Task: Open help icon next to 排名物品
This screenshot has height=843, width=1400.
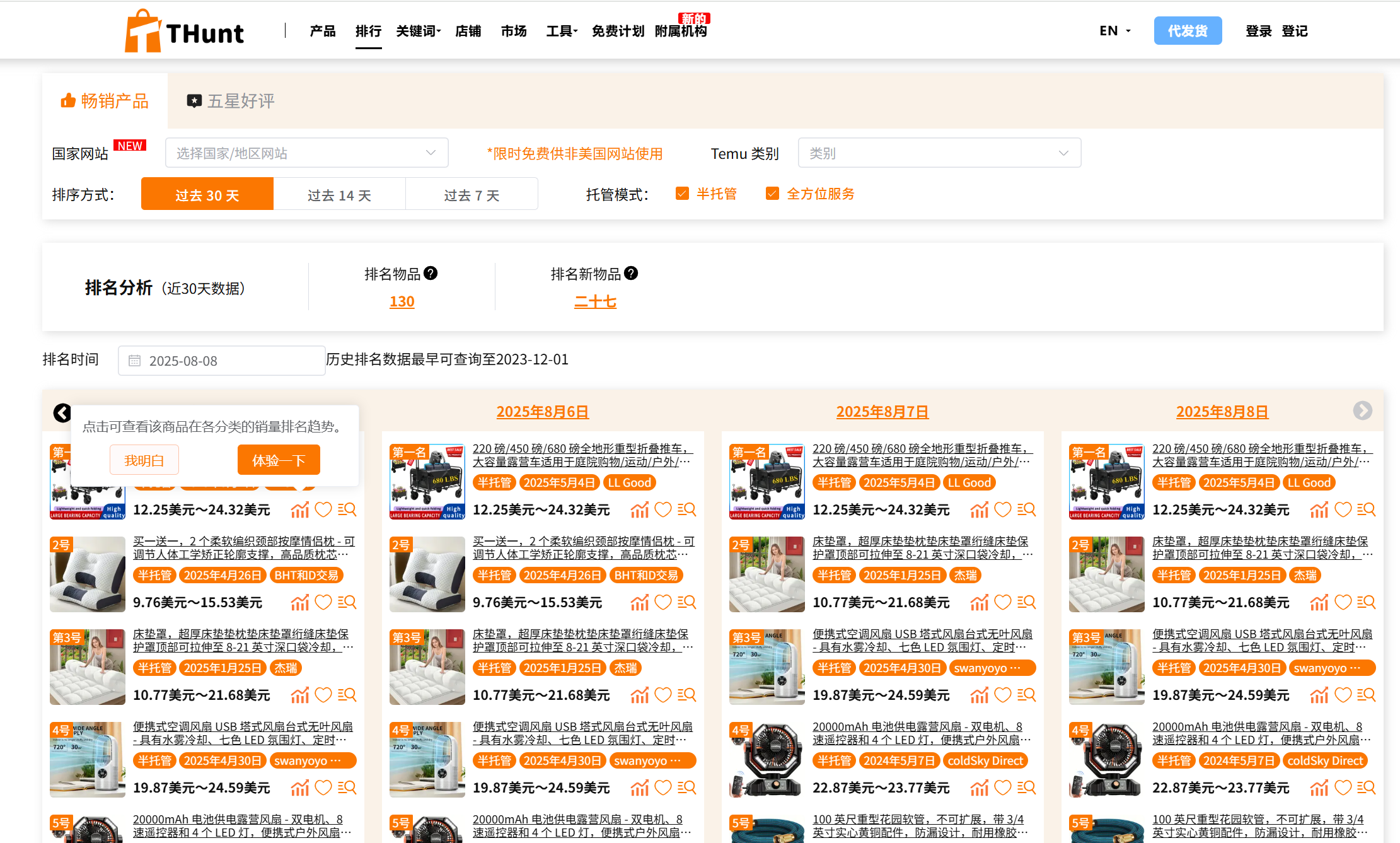Action: (431, 273)
